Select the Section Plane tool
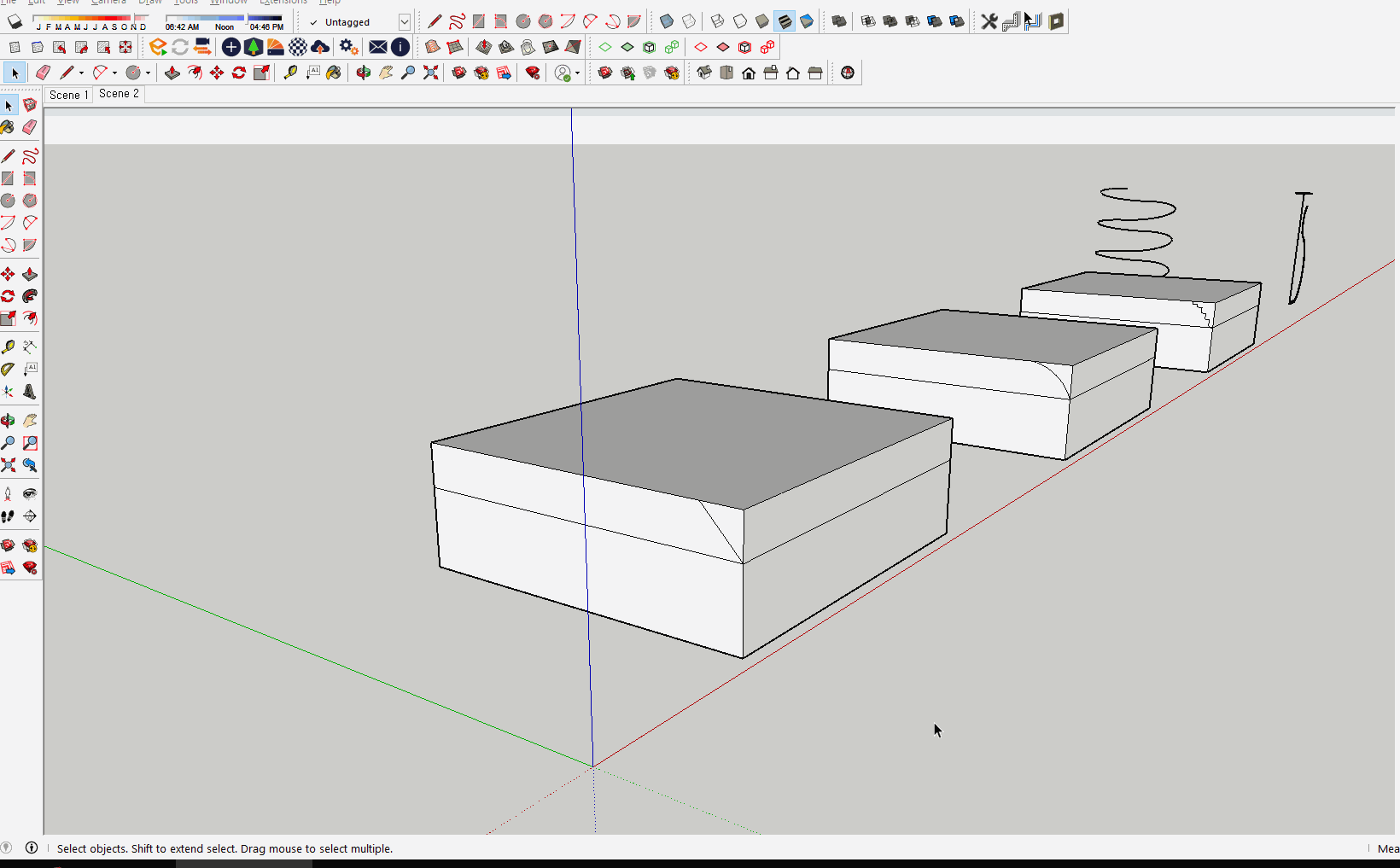The width and height of the screenshot is (1400, 868). pyautogui.click(x=30, y=516)
